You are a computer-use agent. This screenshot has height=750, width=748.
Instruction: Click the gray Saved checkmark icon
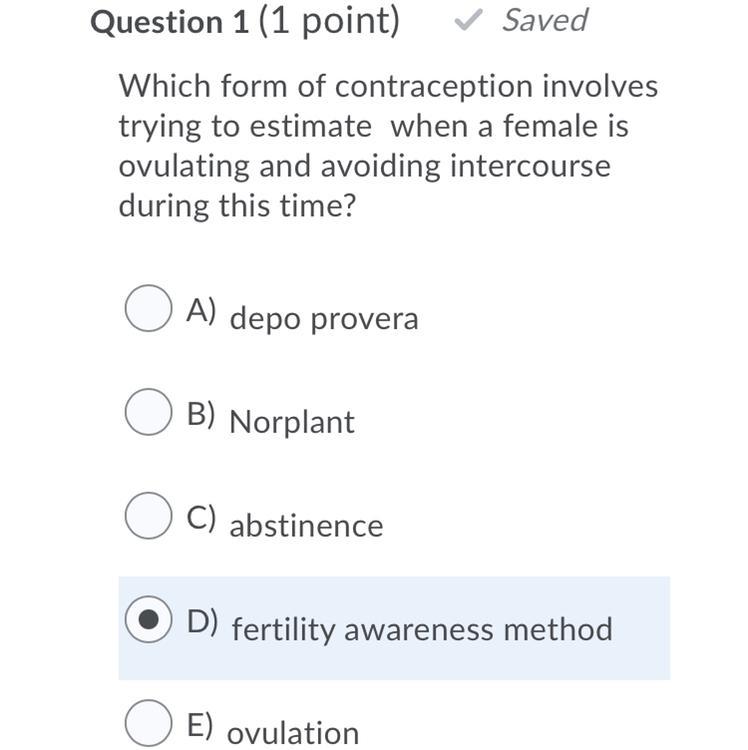point(468,21)
